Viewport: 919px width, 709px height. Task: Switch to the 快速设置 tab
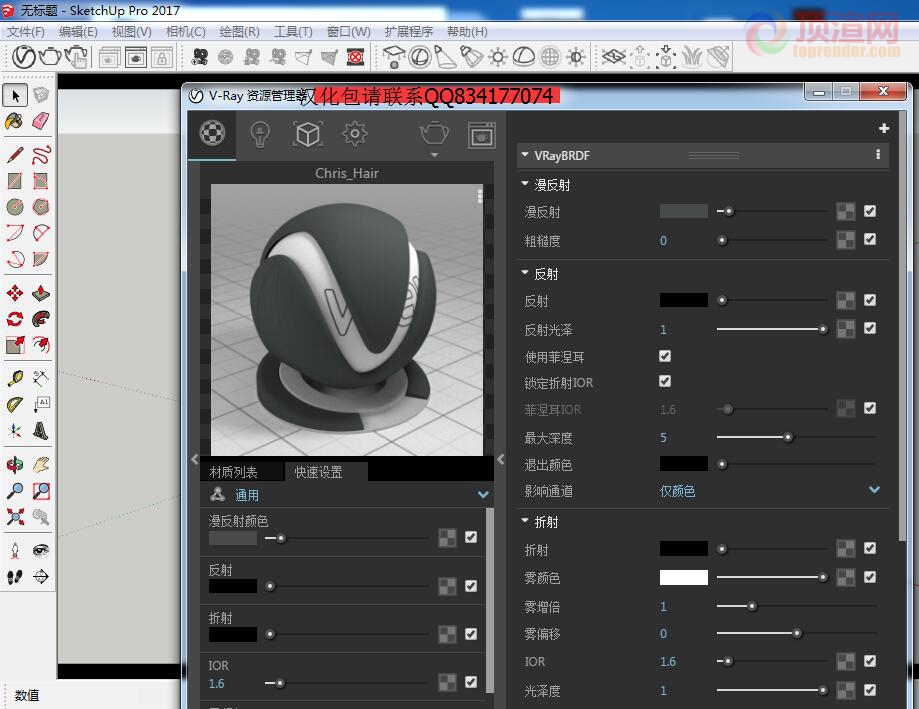[x=318, y=472]
